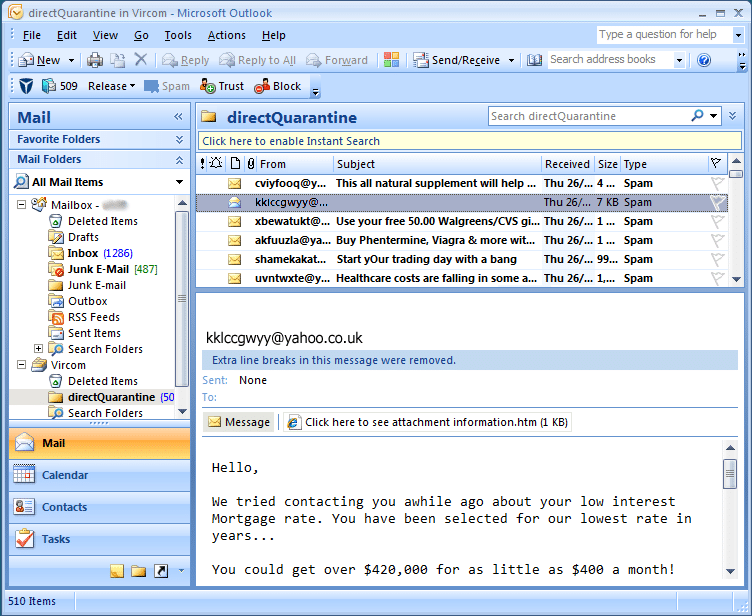This screenshot has height=616, width=752.
Task: Collapse the Mailbox tree node
Action: [x=22, y=205]
